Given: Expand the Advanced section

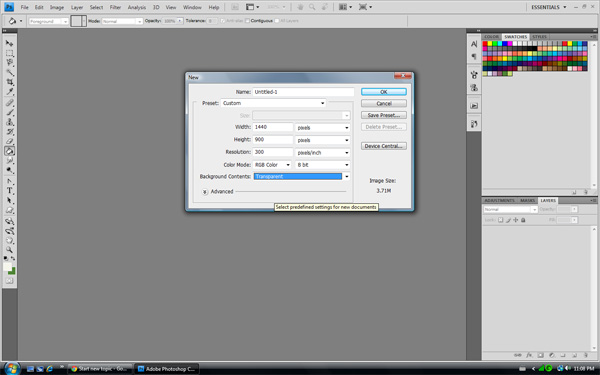Looking at the screenshot, I should tap(205, 192).
